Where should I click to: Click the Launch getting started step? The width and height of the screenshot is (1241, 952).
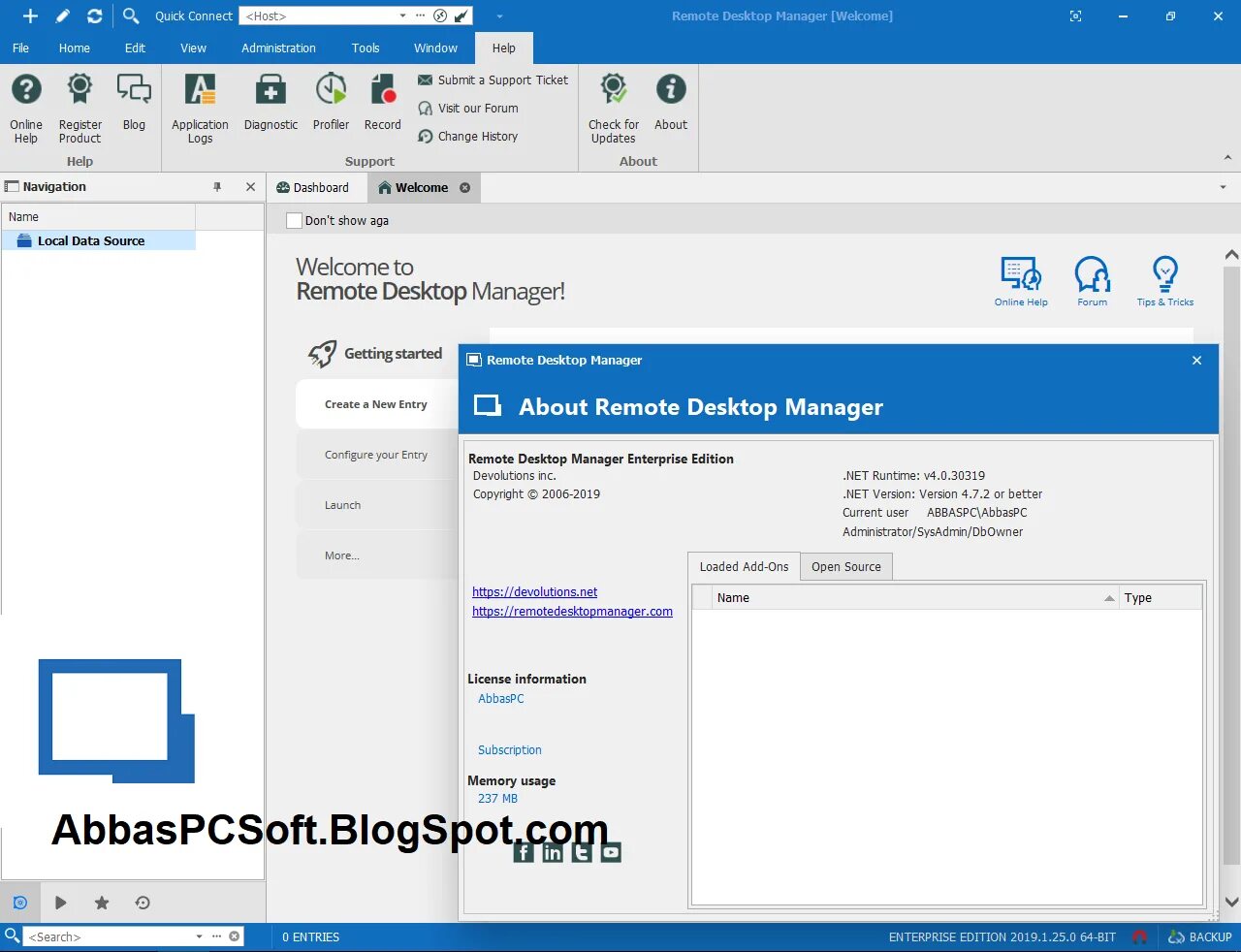pyautogui.click(x=376, y=505)
